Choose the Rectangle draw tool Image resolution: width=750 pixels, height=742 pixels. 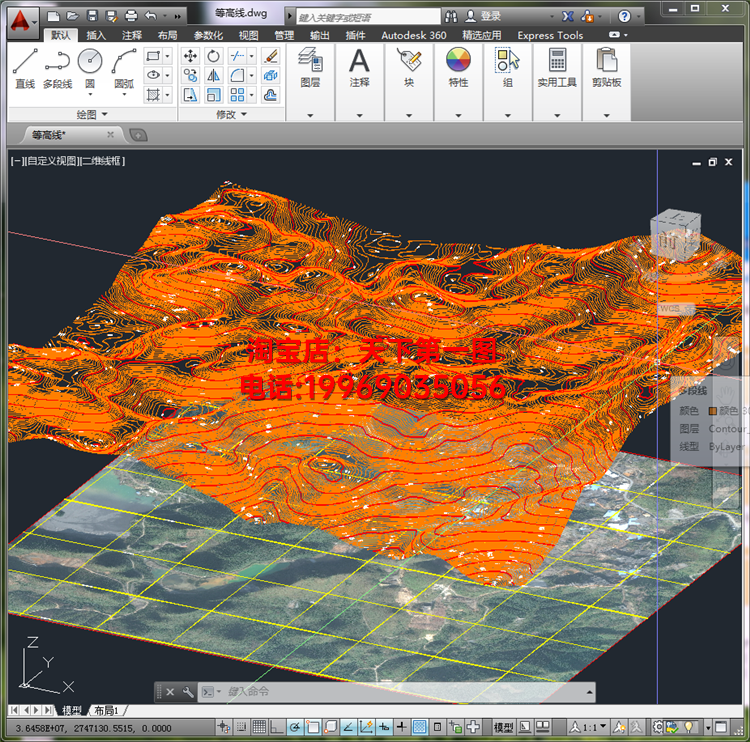click(x=153, y=56)
